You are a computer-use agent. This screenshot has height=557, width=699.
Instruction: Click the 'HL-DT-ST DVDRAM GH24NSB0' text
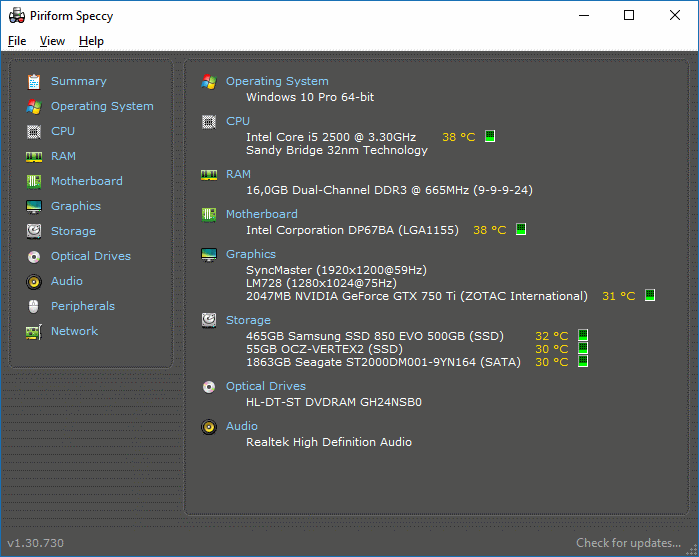click(334, 402)
